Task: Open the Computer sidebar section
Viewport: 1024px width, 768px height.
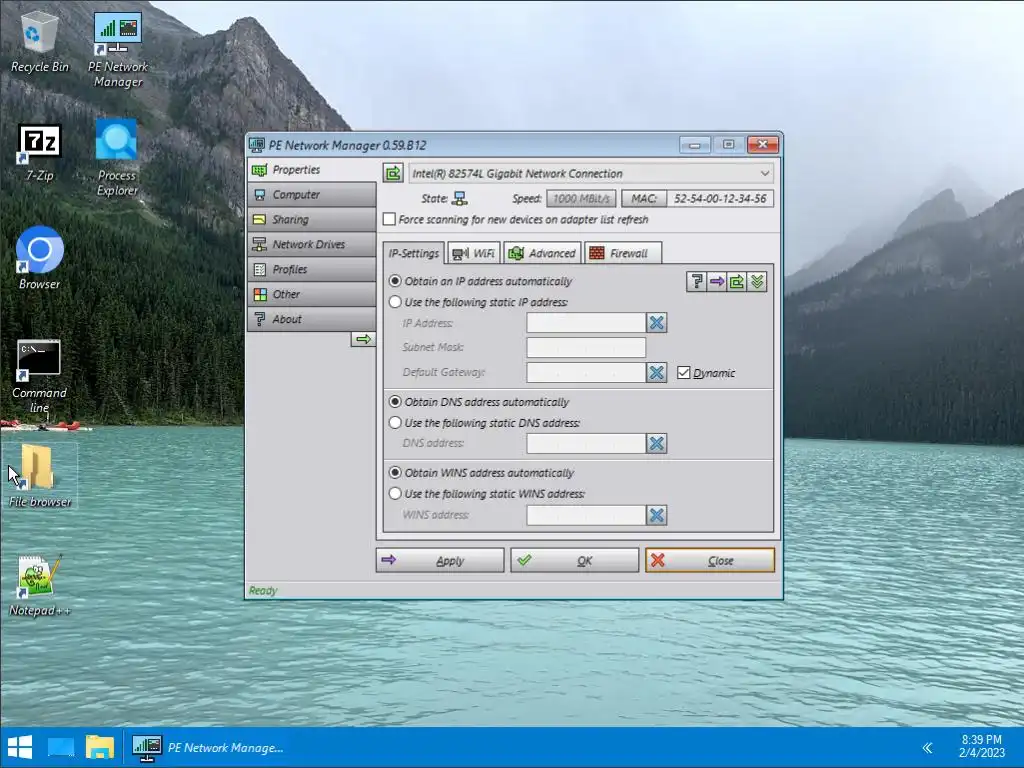Action: click(x=312, y=195)
